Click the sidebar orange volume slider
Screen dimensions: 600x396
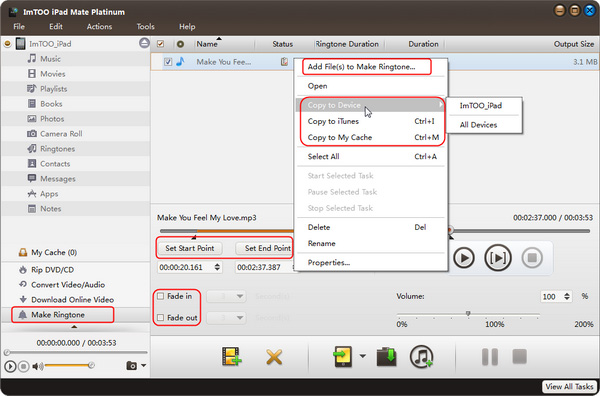(x=68, y=365)
